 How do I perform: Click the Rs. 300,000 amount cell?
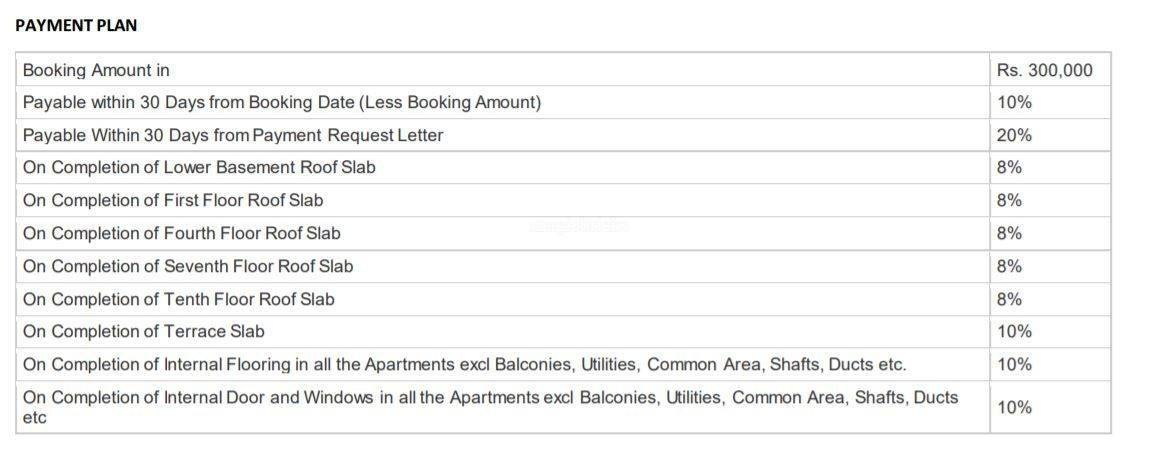1044,70
